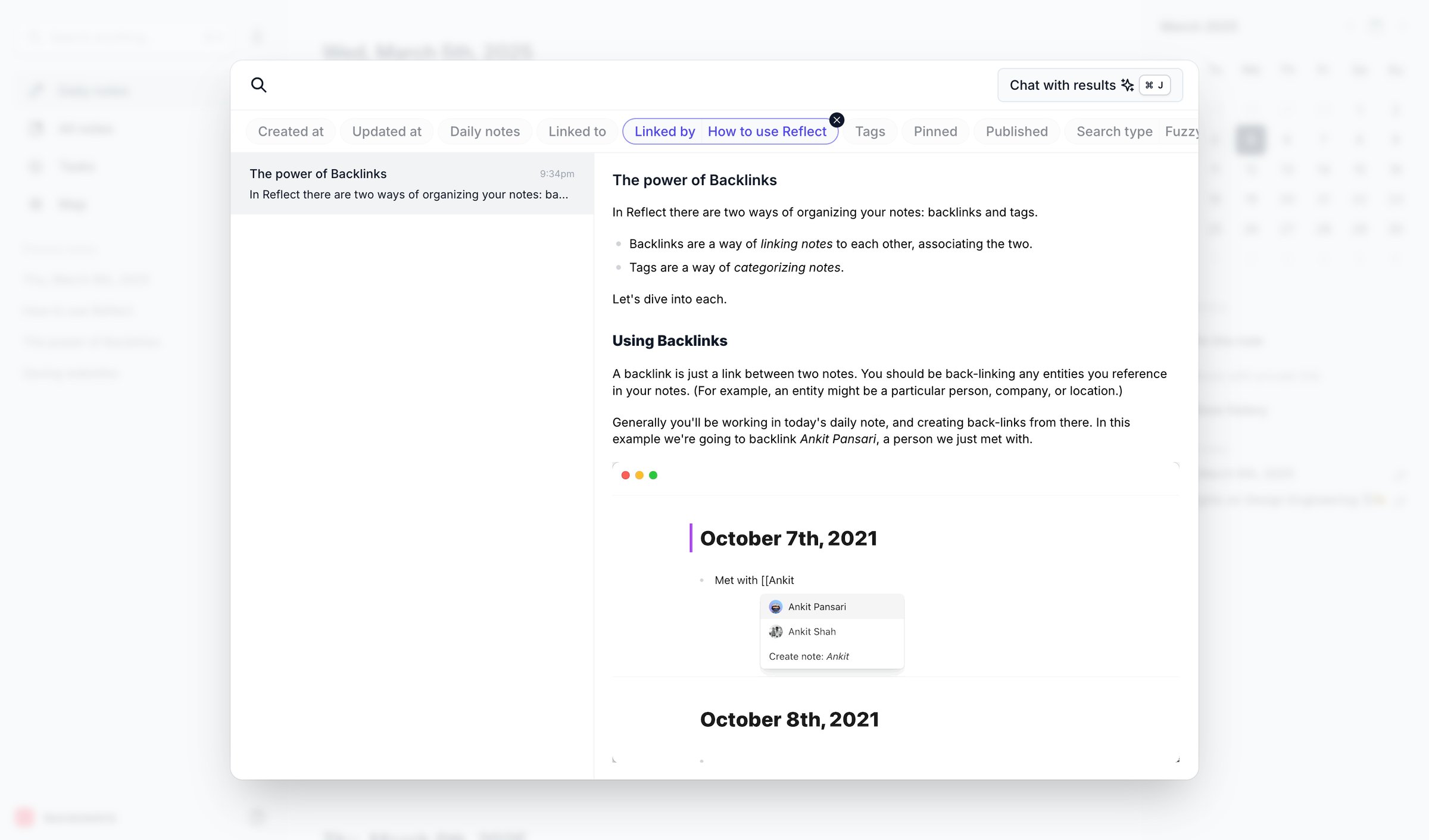Toggle the Published filter
Screen dimensions: 1429x840
coord(1016,132)
